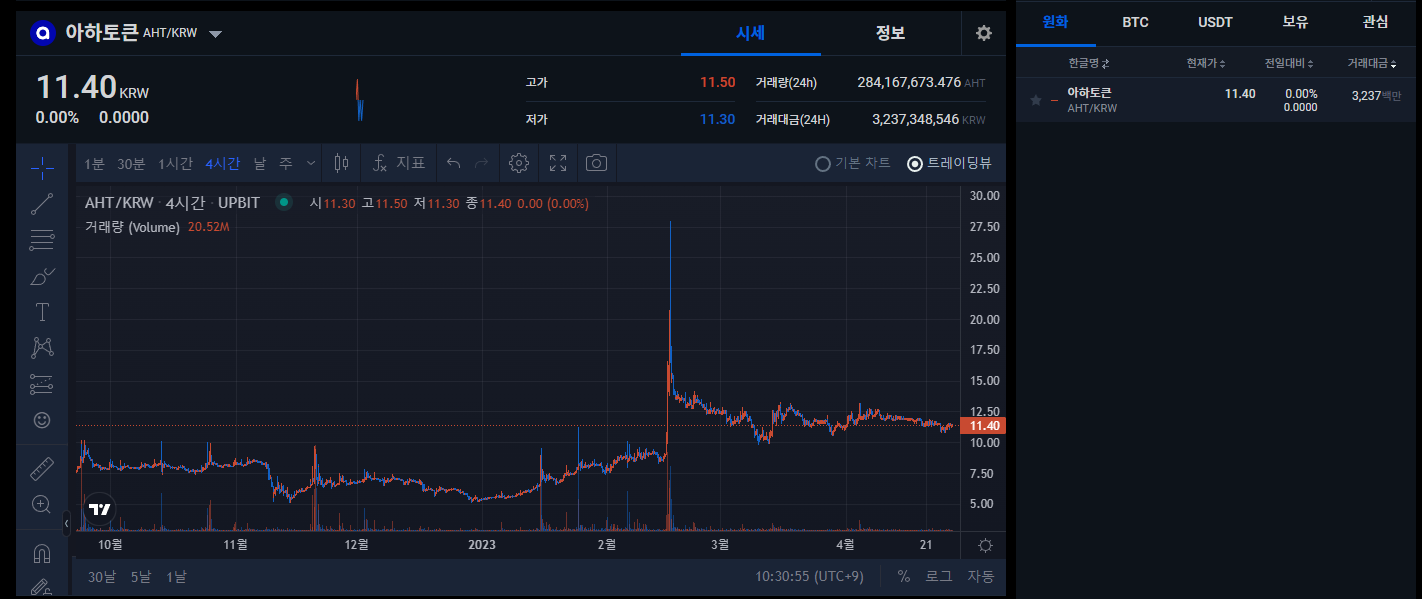The width and height of the screenshot is (1422, 599).
Task: Select the text annotation tool
Action: pyautogui.click(x=42, y=312)
